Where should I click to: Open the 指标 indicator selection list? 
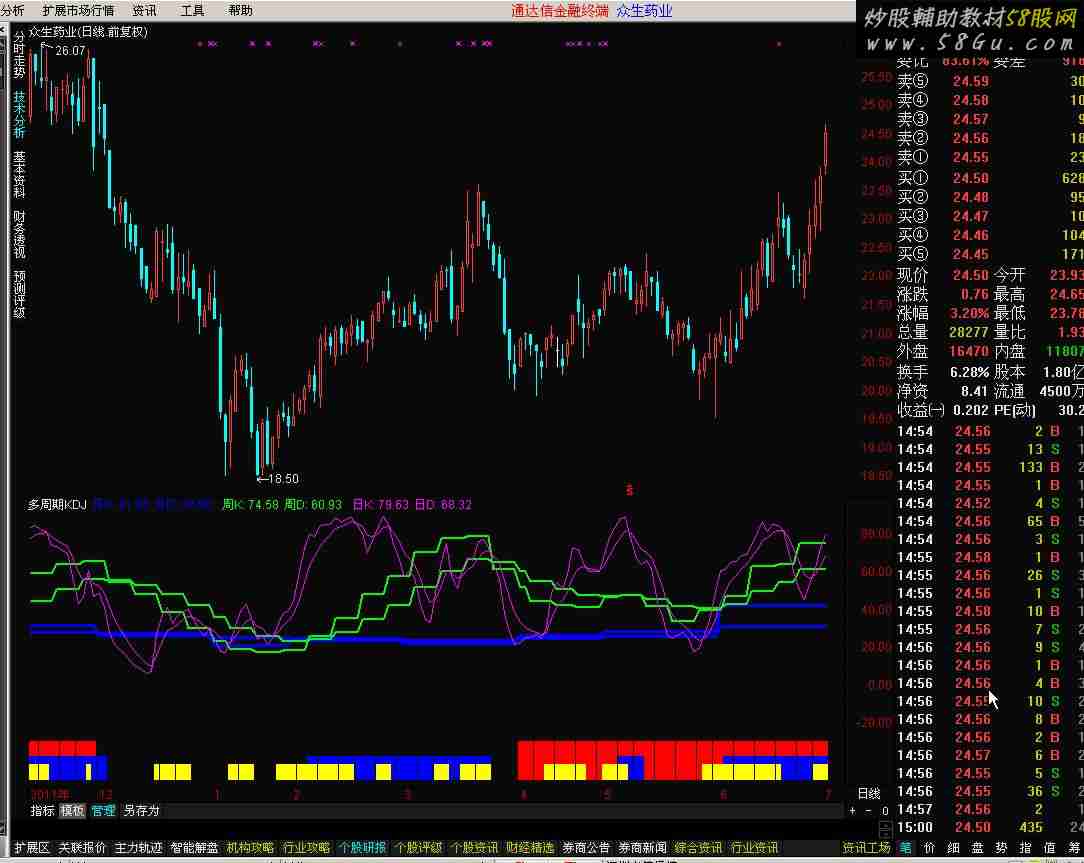(42, 811)
